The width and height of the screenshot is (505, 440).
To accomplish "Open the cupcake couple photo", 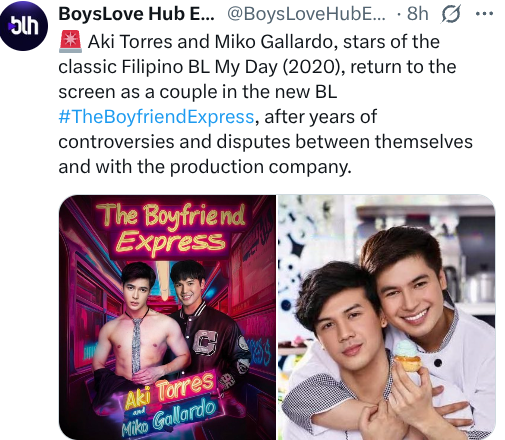I will [x=387, y=317].
